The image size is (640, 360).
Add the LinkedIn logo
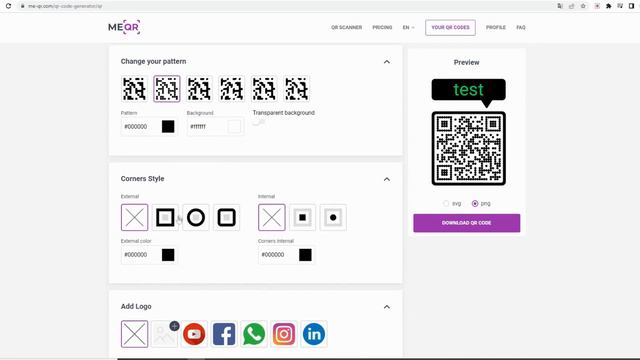coord(314,334)
